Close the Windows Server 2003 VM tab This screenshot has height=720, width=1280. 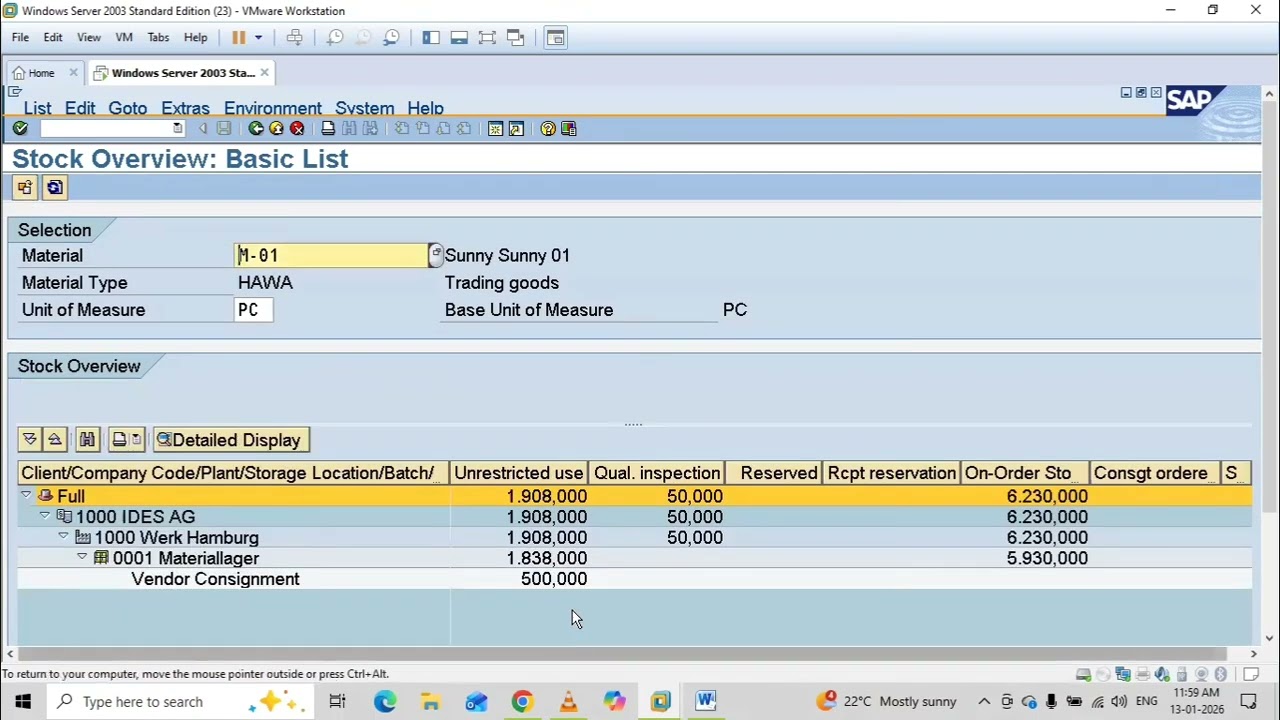[264, 72]
